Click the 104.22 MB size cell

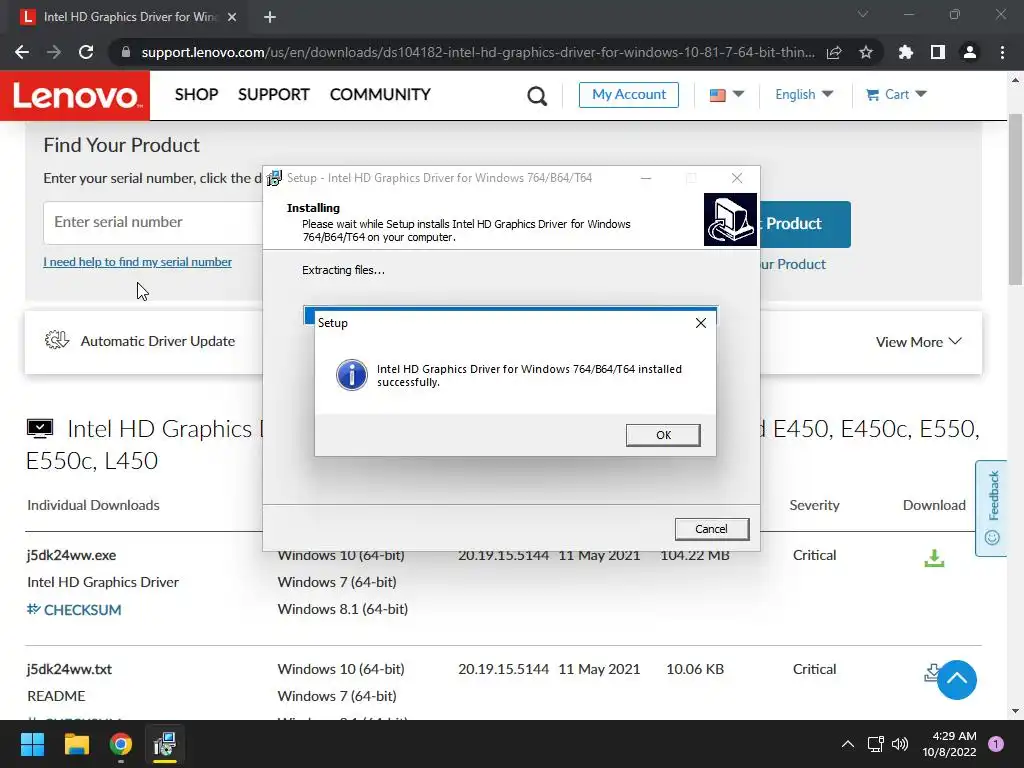(x=695, y=556)
